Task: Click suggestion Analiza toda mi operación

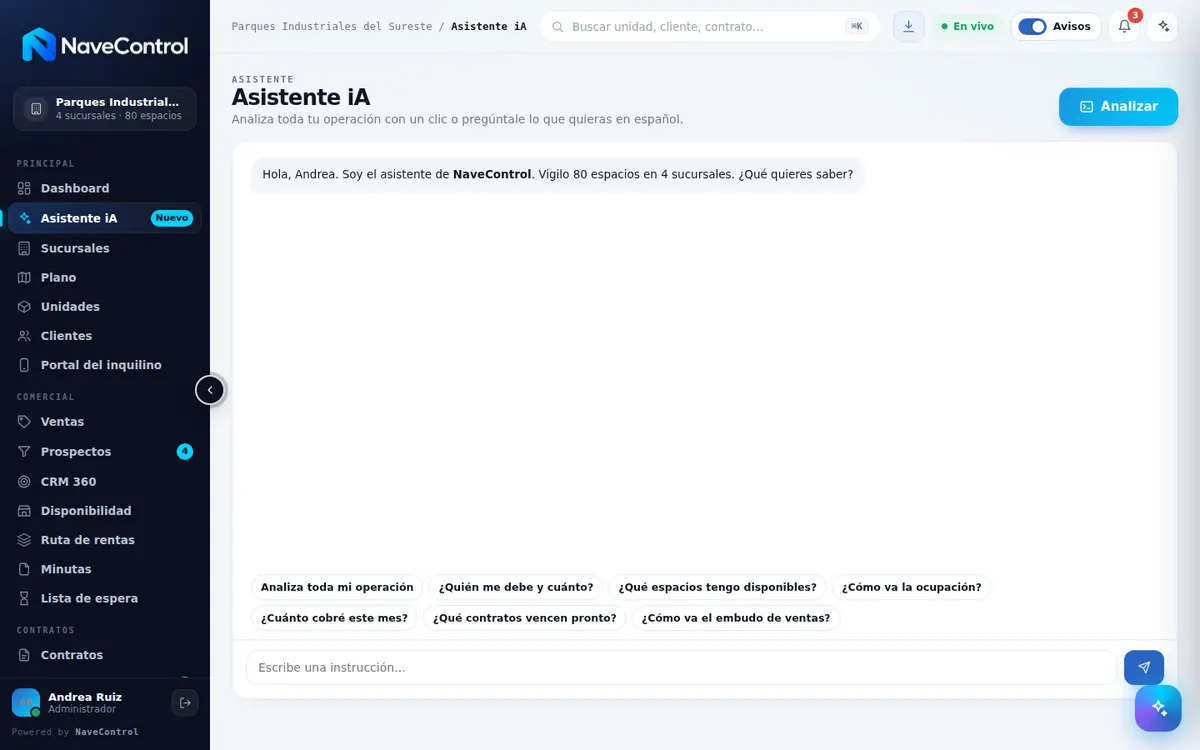Action: point(337,588)
